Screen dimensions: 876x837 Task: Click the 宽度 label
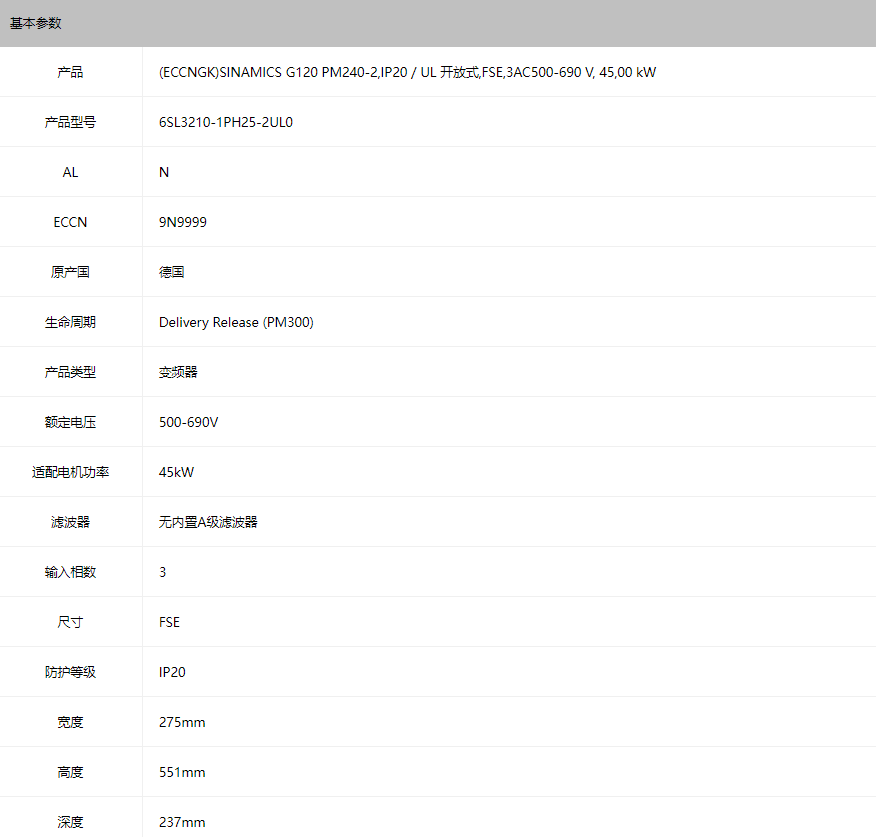point(70,722)
